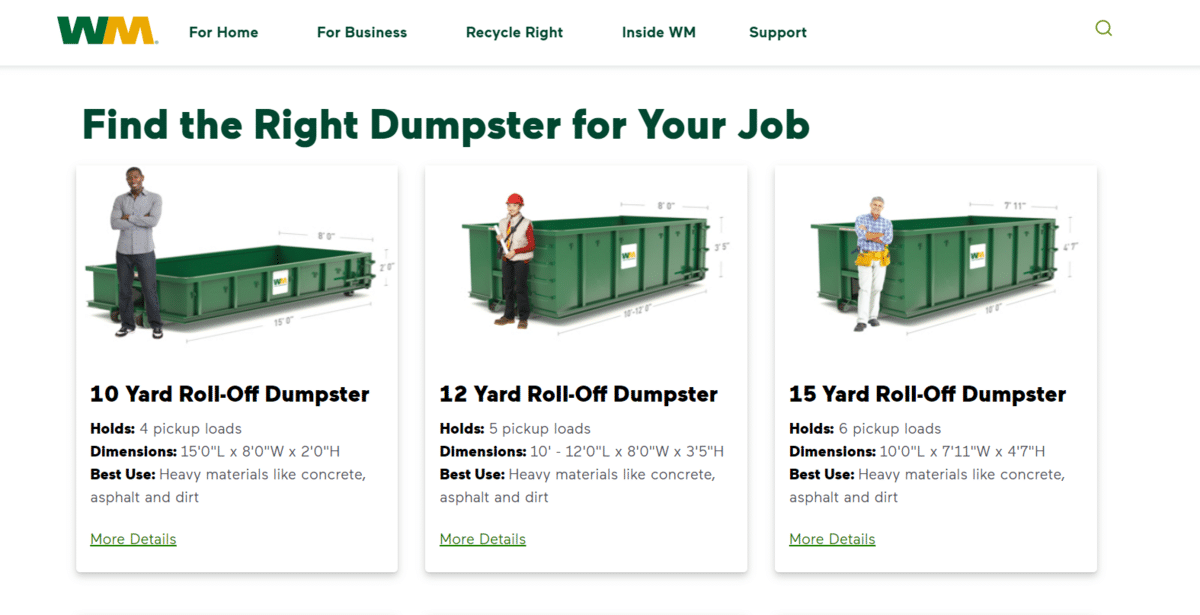Select the 12 Yard Roll-Off Dumpster title
This screenshot has width=1200, height=615.
pos(579,394)
